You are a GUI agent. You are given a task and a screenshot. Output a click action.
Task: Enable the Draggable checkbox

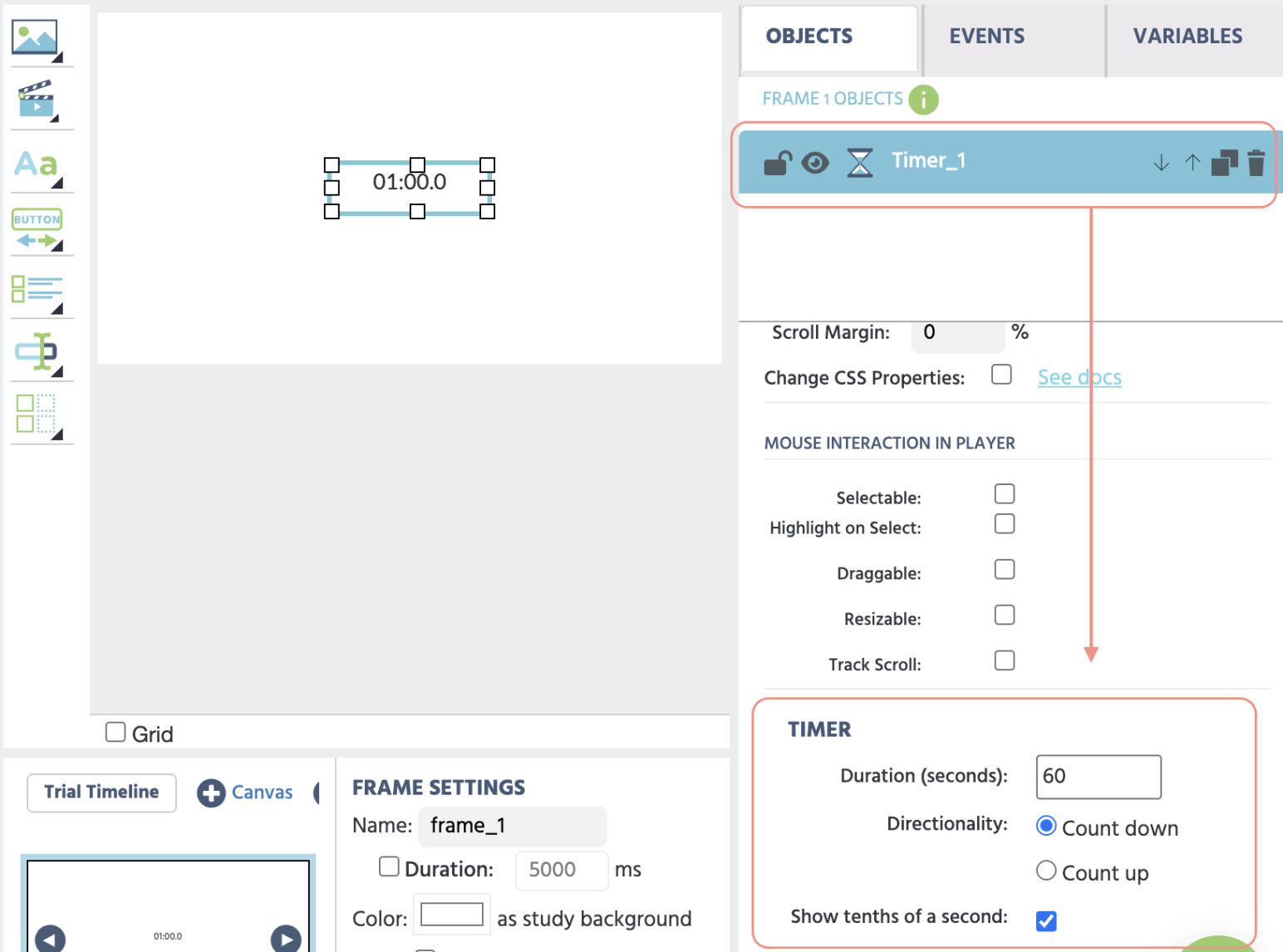(1005, 569)
